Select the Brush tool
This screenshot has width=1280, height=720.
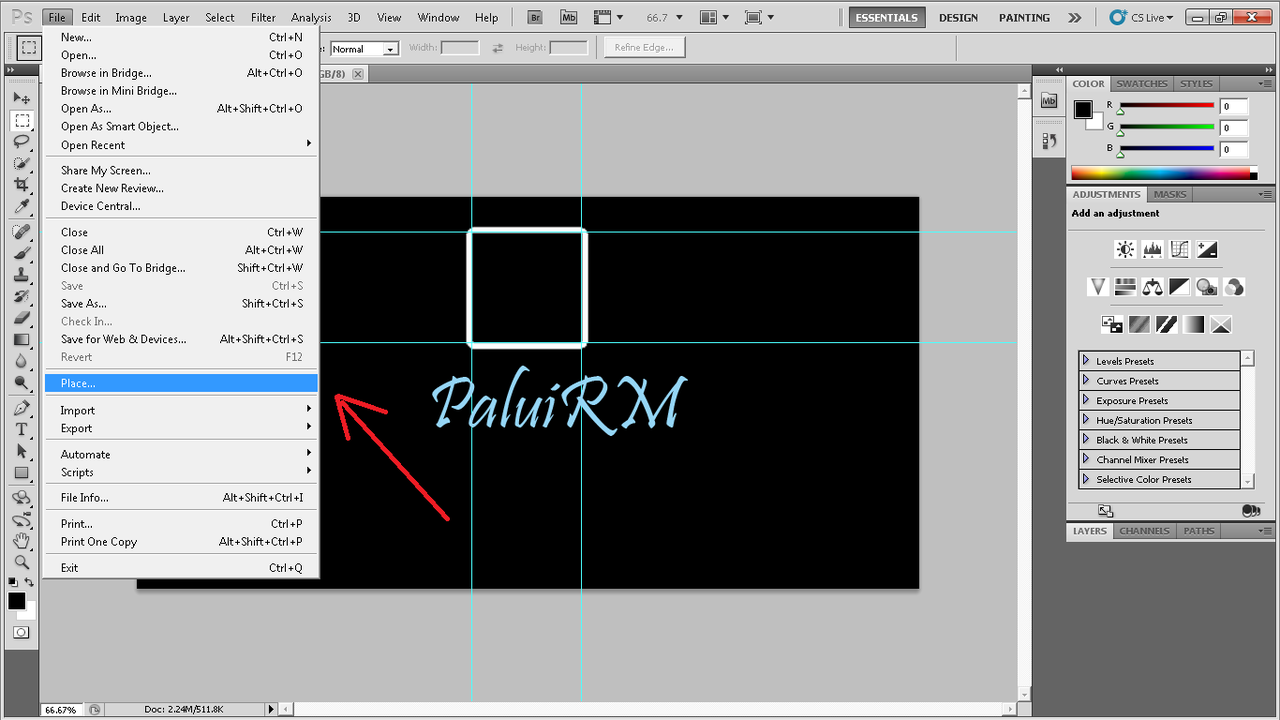(x=21, y=253)
